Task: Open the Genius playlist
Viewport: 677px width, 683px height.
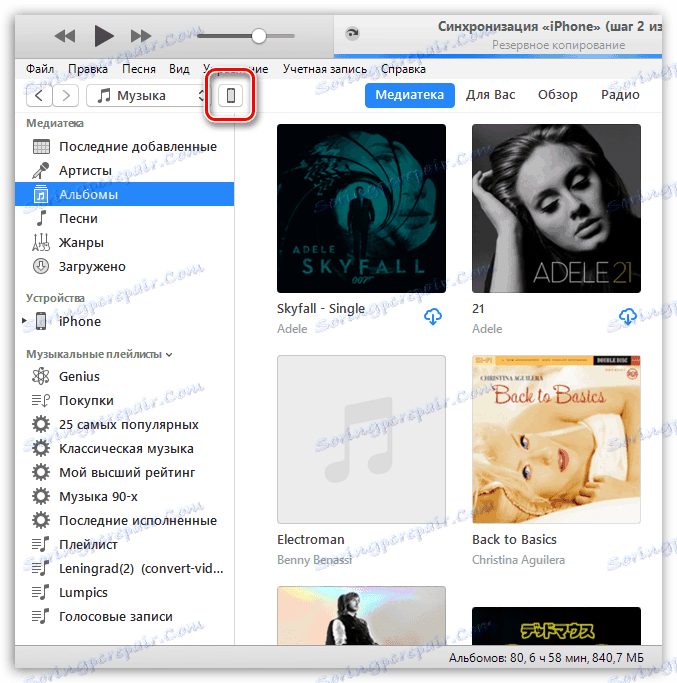Action: pyautogui.click(x=125, y=376)
